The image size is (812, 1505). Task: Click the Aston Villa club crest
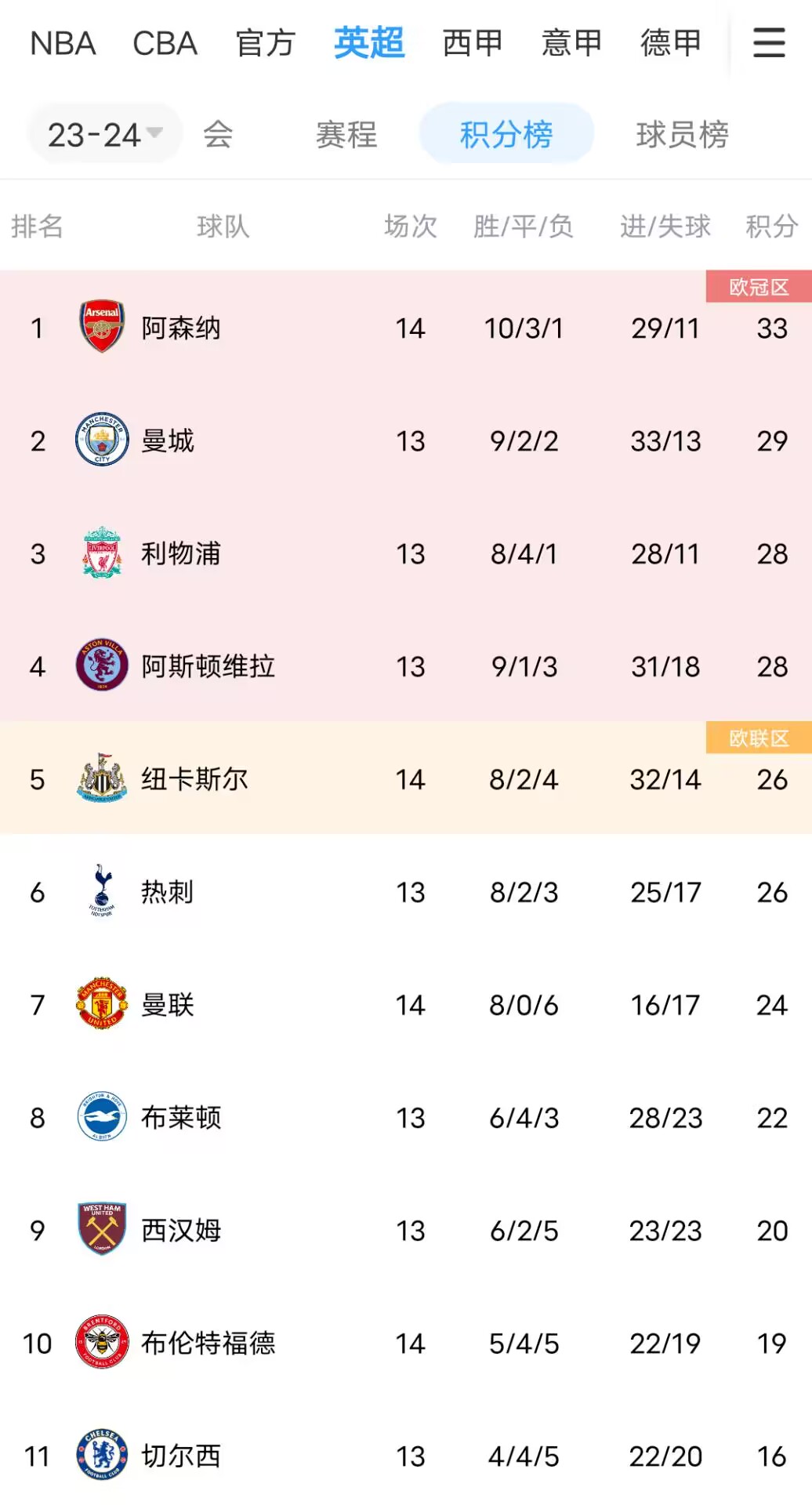tap(102, 665)
